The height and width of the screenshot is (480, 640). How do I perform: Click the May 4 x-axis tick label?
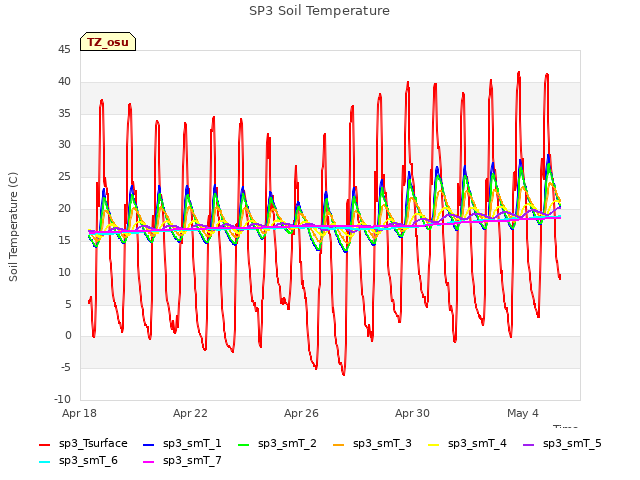coord(523,413)
